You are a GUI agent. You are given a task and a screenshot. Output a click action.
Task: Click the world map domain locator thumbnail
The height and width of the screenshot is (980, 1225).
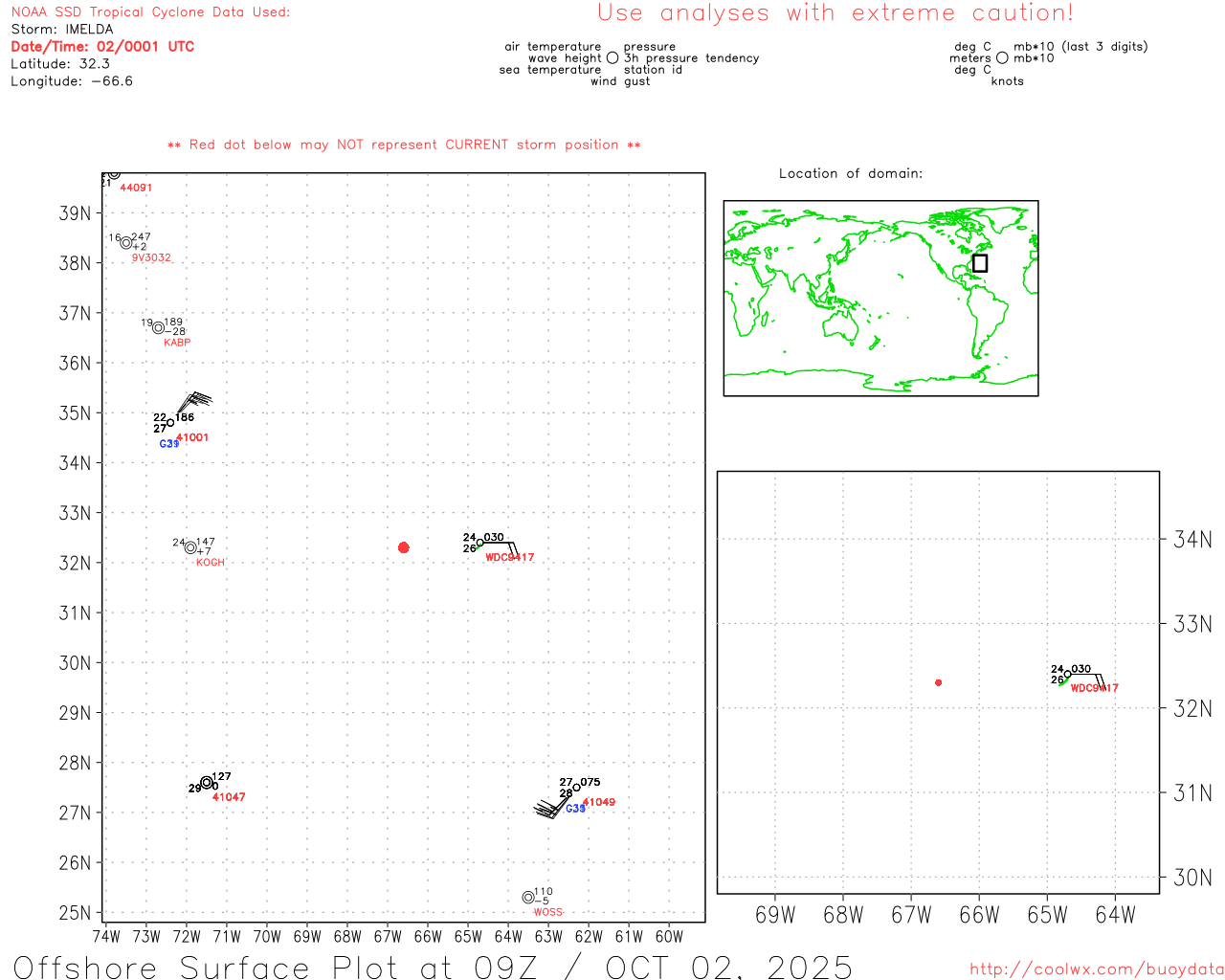point(880,299)
